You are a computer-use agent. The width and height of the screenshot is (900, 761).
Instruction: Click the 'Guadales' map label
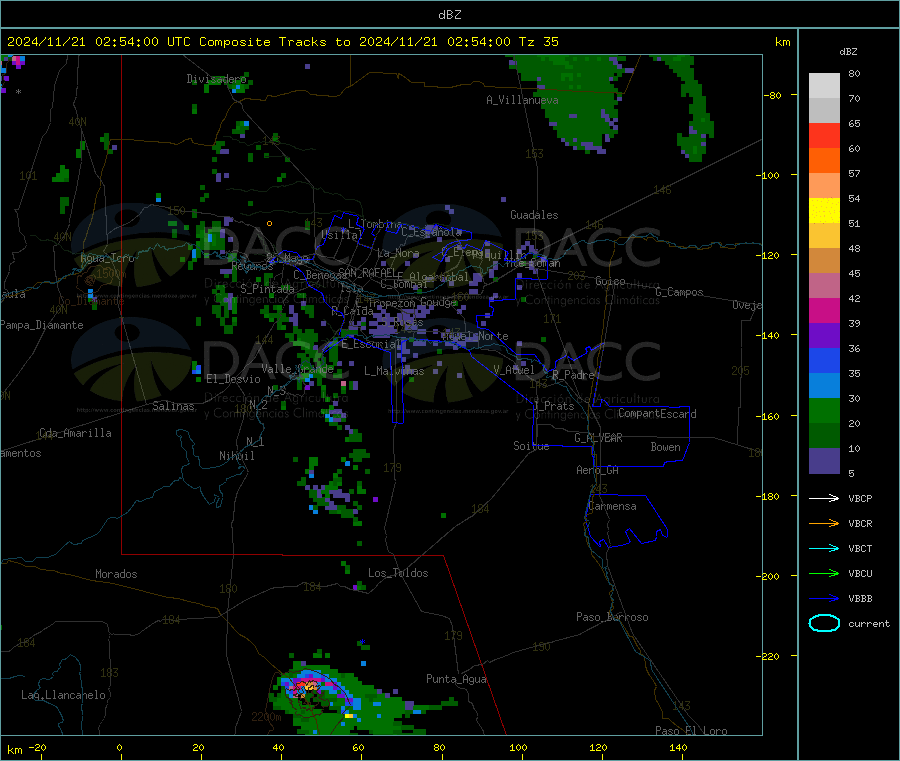(534, 215)
